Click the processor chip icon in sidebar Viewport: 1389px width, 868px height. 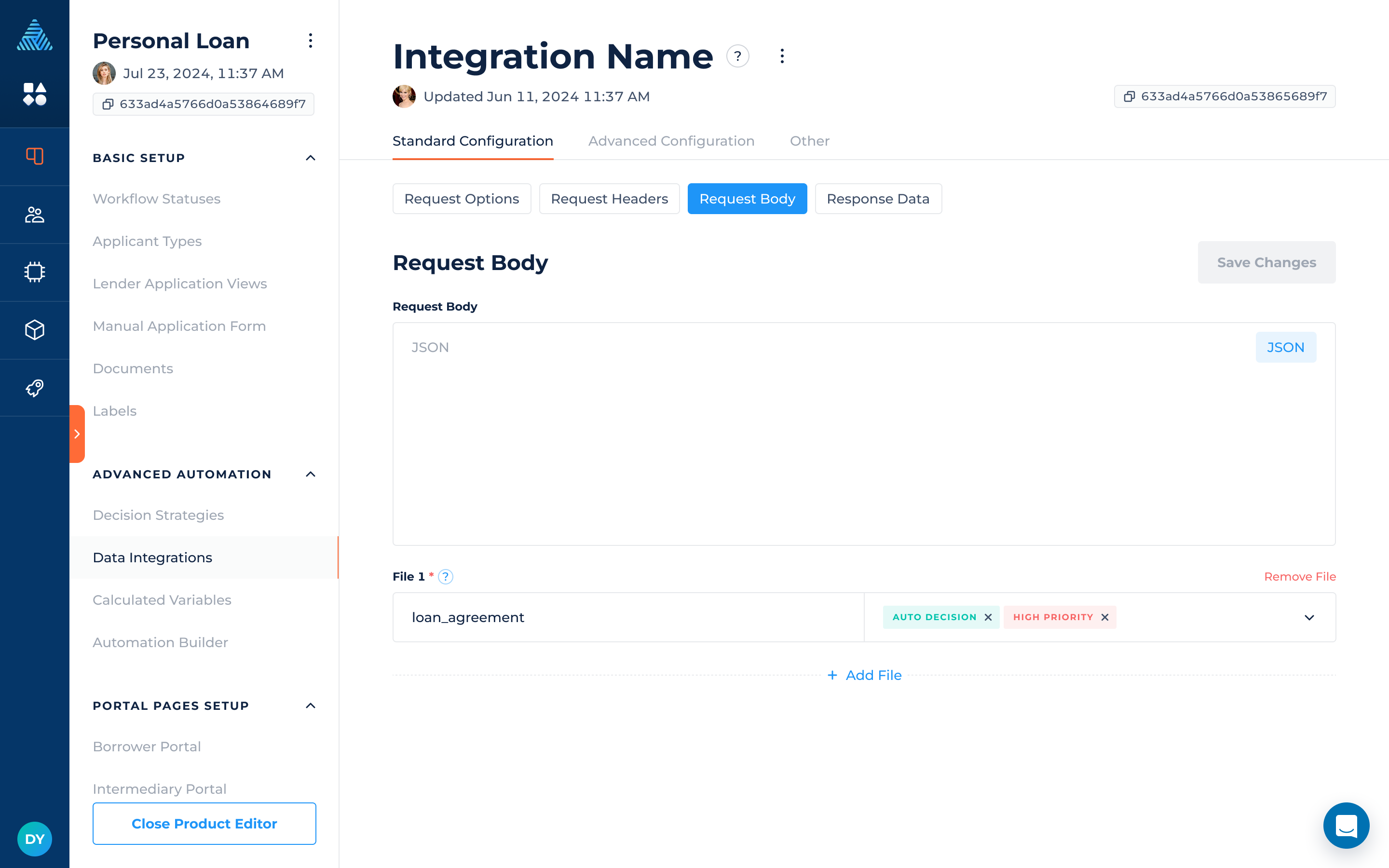pos(34,272)
